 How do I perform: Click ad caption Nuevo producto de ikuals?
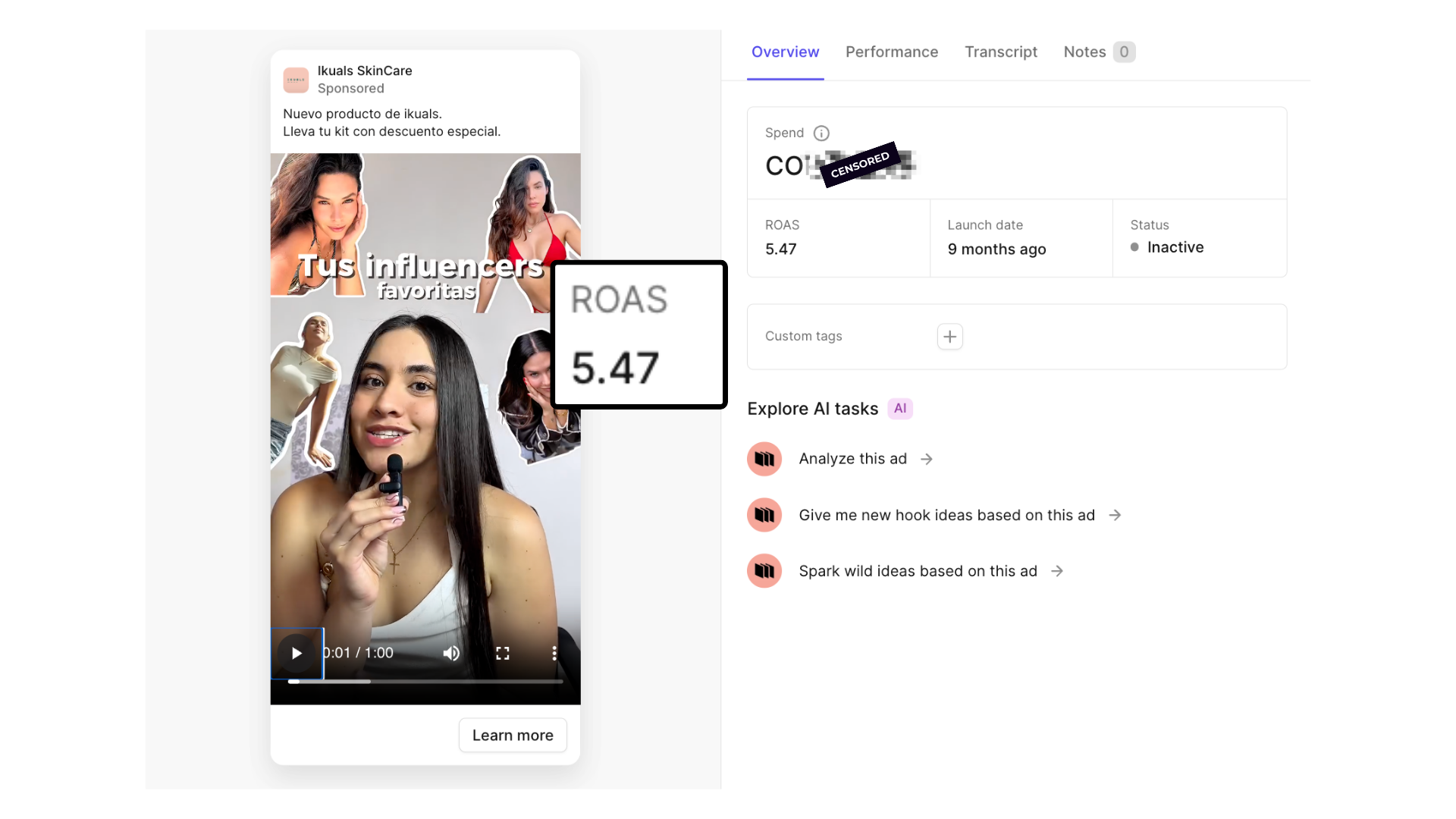362,114
